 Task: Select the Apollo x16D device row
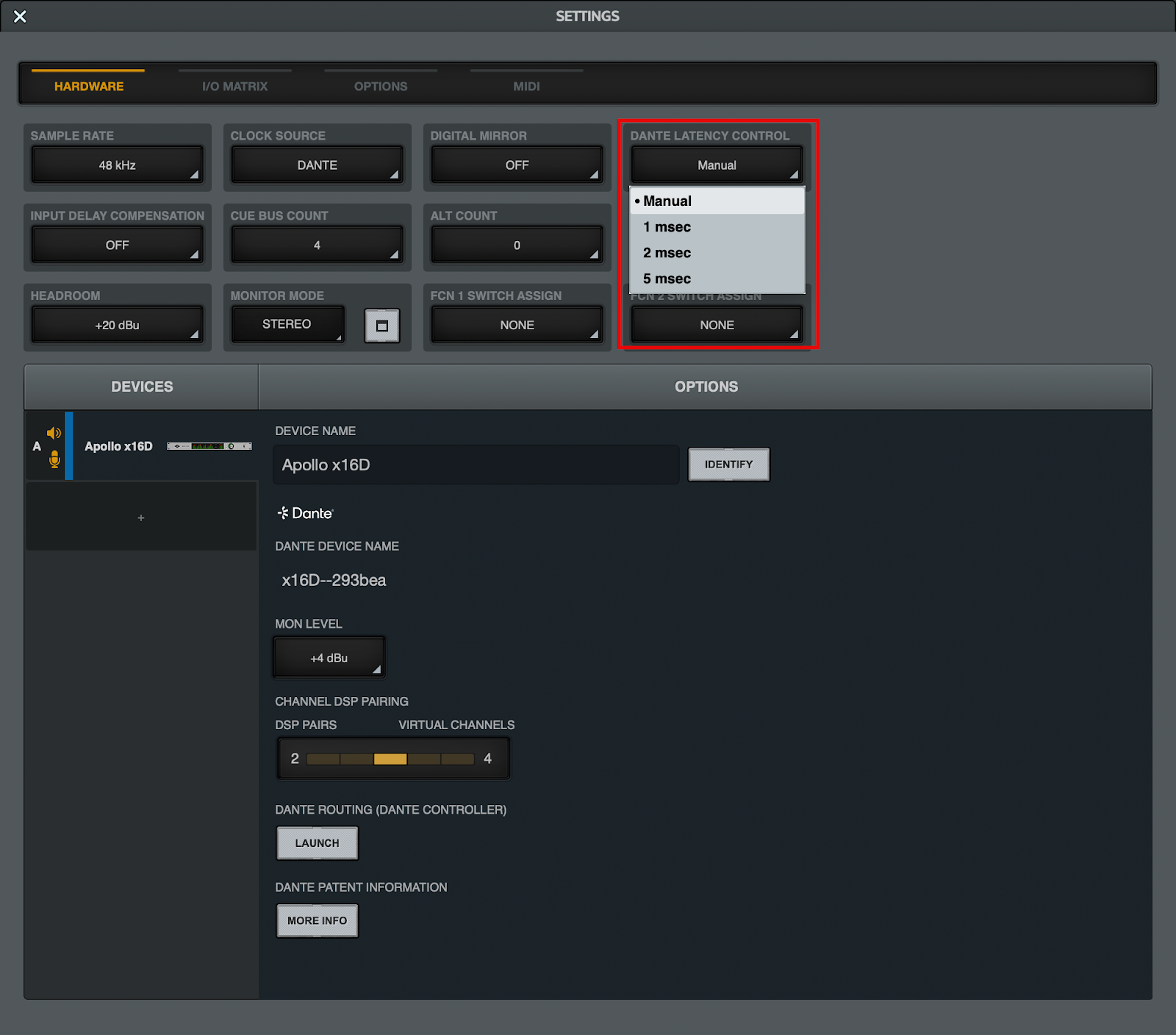point(141,446)
